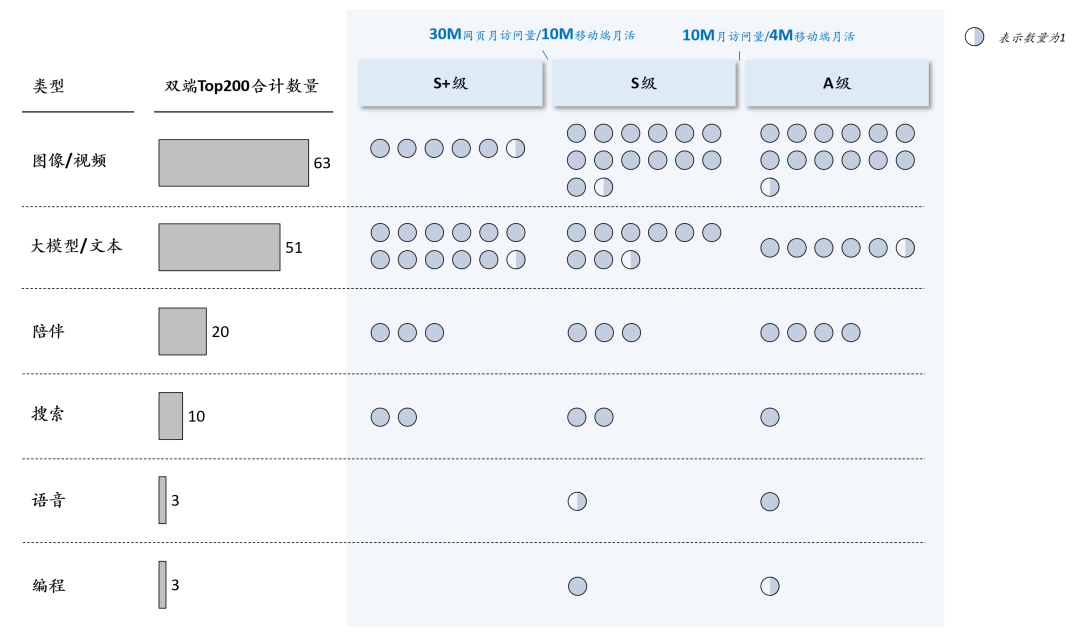Click the 双端Top200合计数量 column header
The image size is (1080, 640).
(x=242, y=85)
